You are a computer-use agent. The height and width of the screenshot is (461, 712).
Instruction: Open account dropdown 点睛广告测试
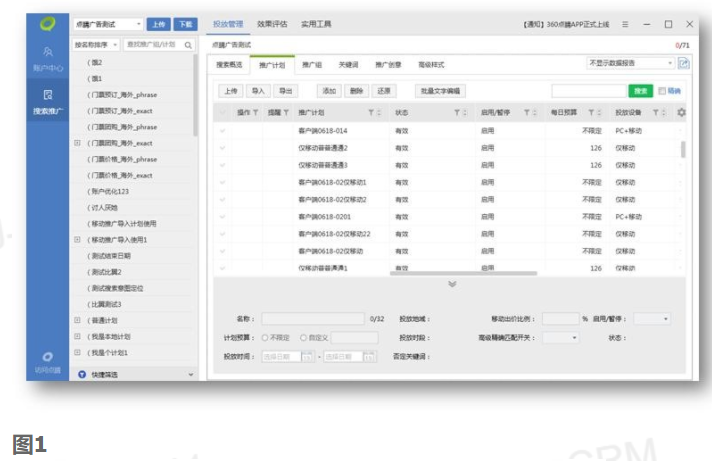pyautogui.click(x=108, y=24)
